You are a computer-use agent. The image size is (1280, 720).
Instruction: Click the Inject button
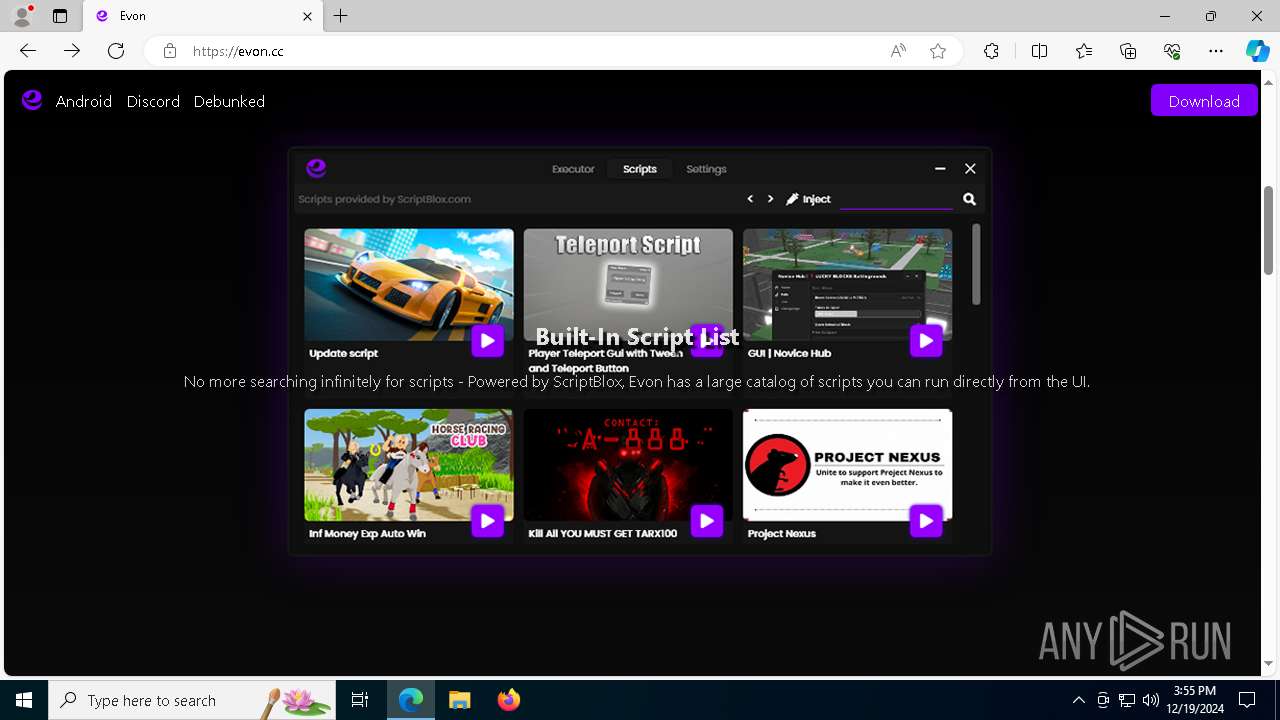click(x=808, y=199)
